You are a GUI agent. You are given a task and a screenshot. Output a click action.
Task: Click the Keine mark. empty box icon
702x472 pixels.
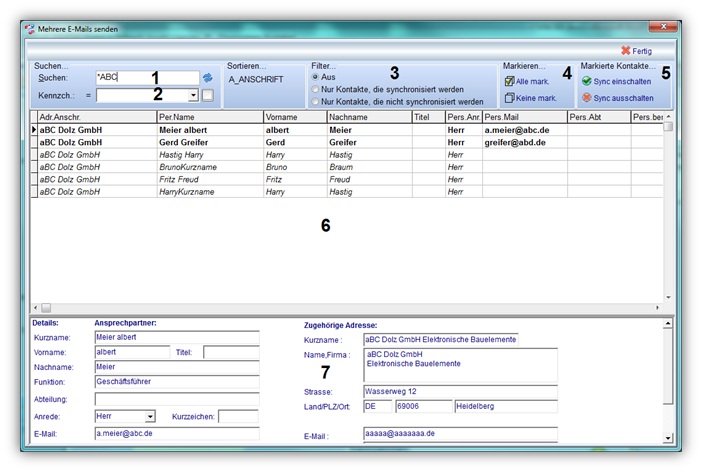[x=509, y=98]
